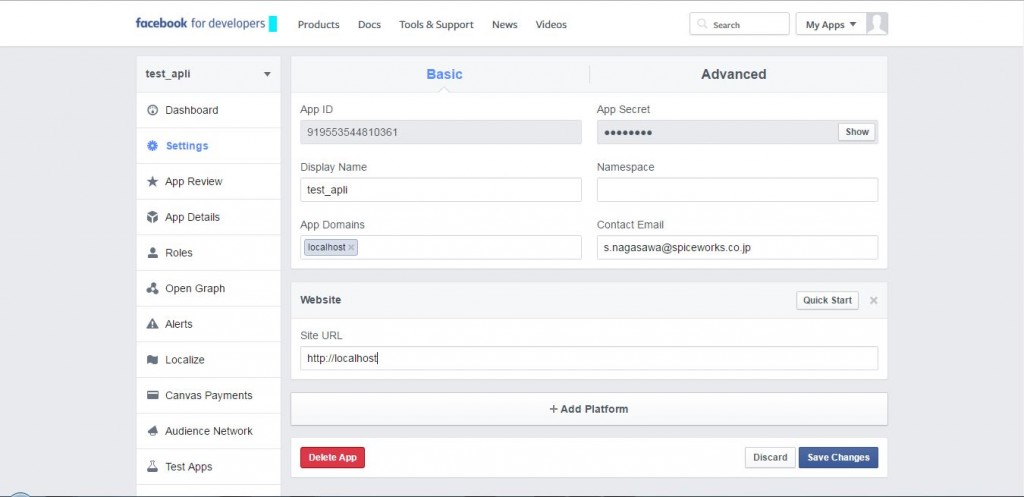Click the empty Namespace field
1024x497 pixels.
tap(737, 190)
